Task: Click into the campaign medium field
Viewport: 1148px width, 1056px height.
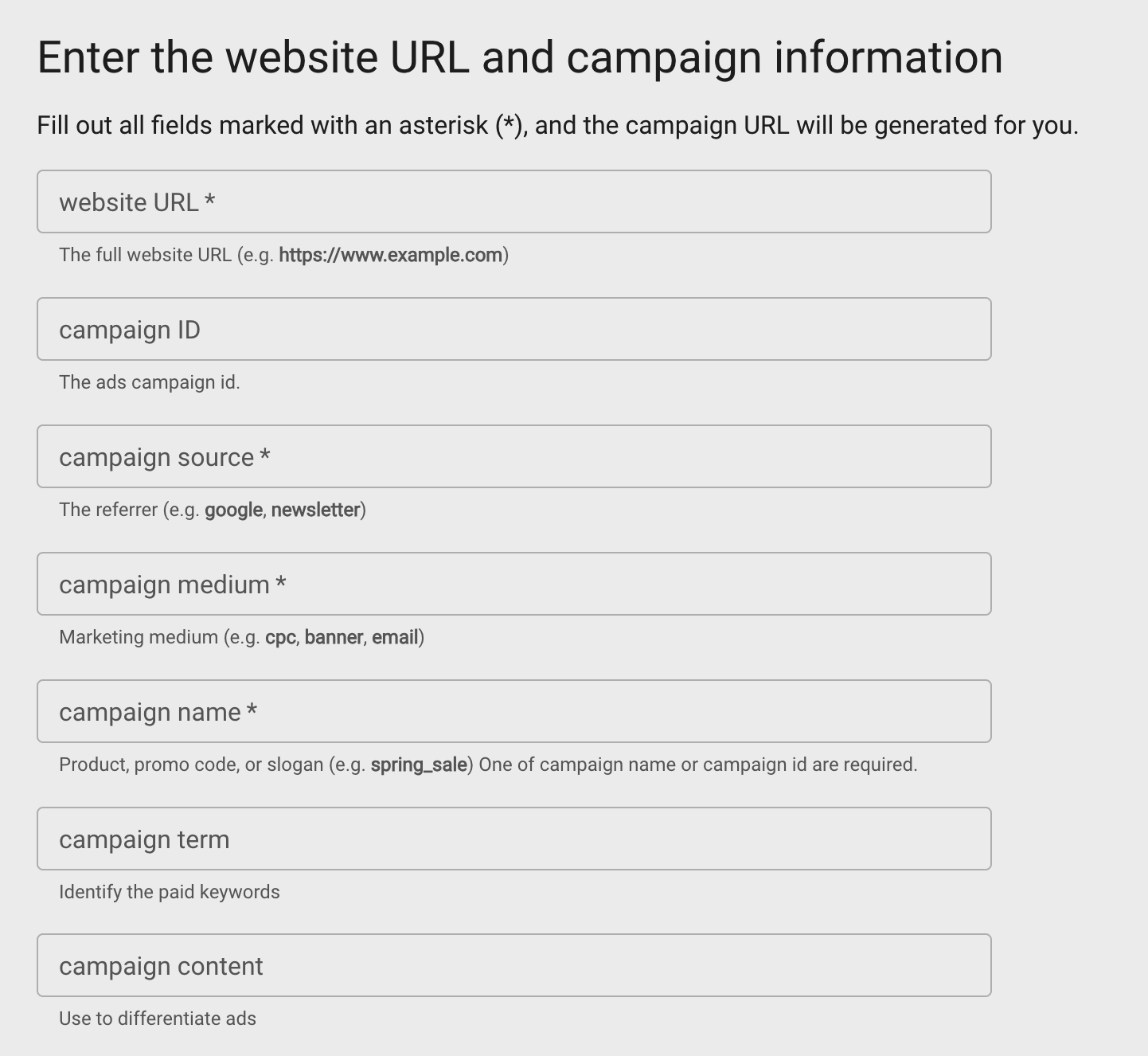Action: coord(513,584)
